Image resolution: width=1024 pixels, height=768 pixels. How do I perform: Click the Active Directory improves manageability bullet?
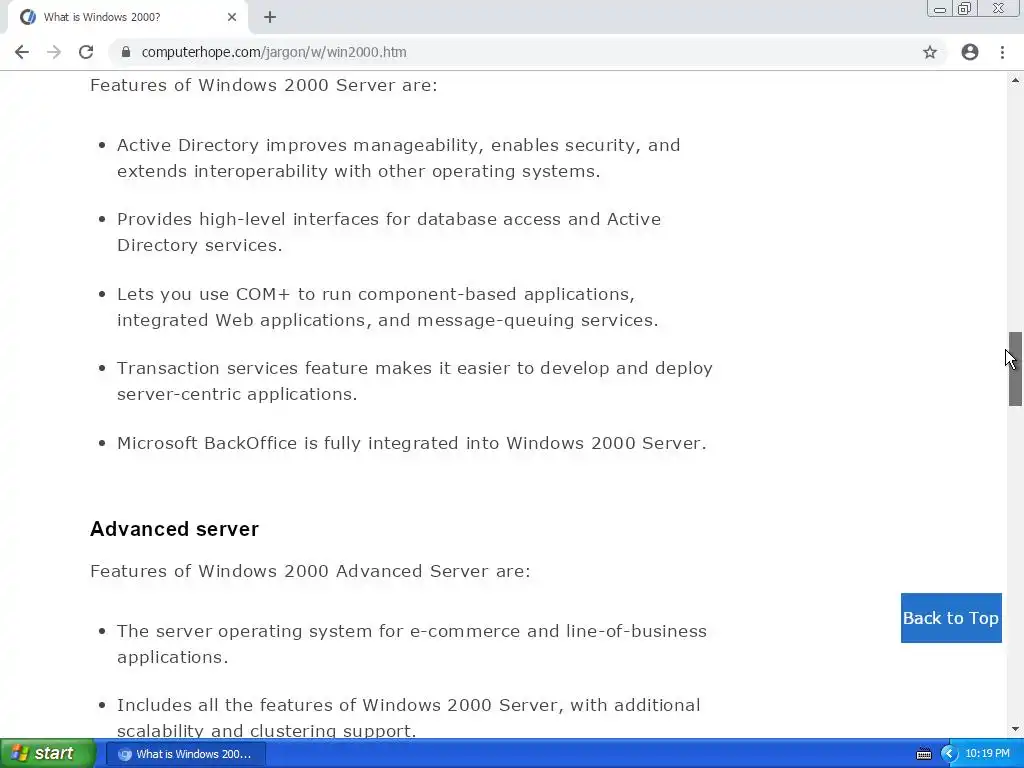tap(398, 158)
